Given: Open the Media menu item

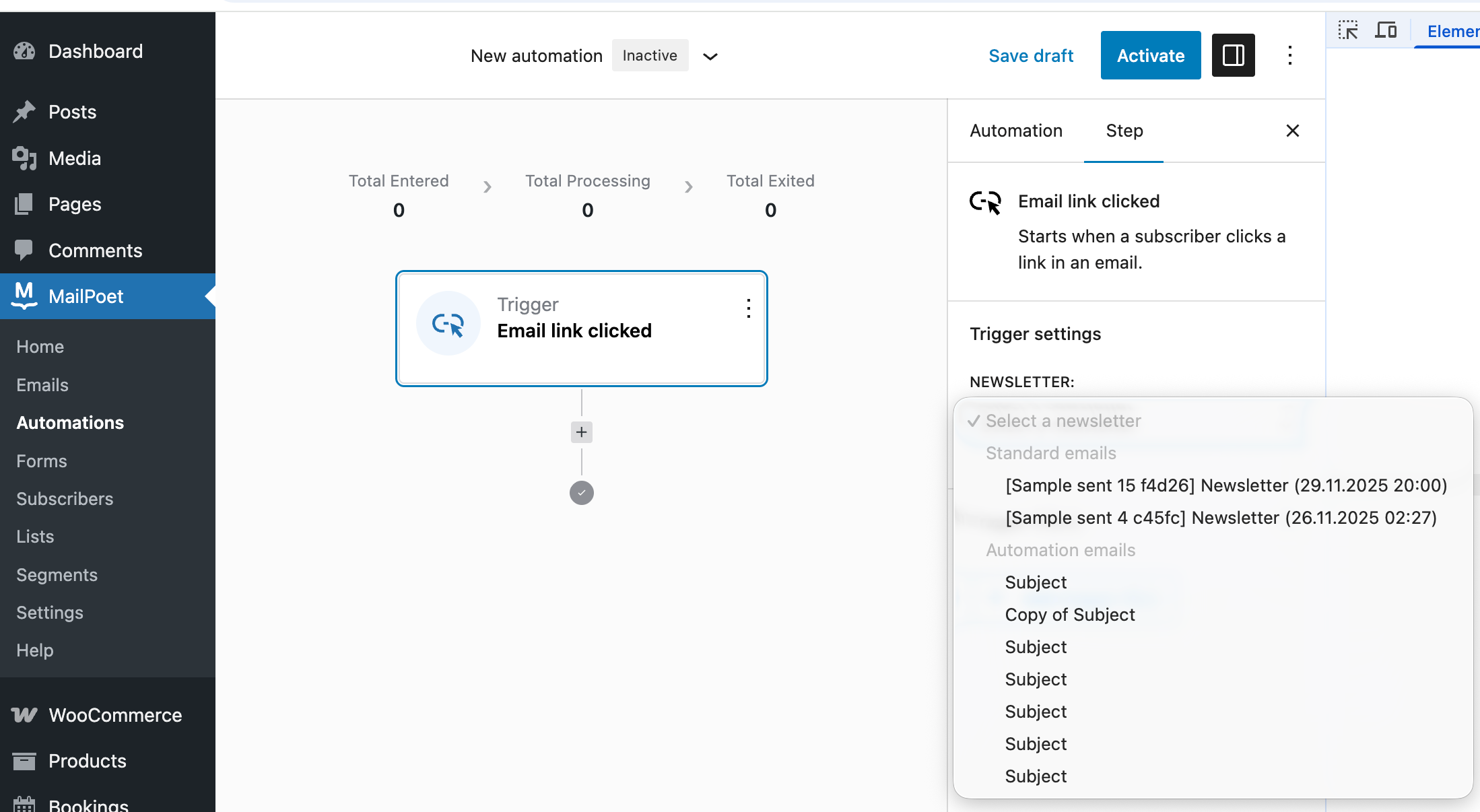Looking at the screenshot, I should (108, 158).
